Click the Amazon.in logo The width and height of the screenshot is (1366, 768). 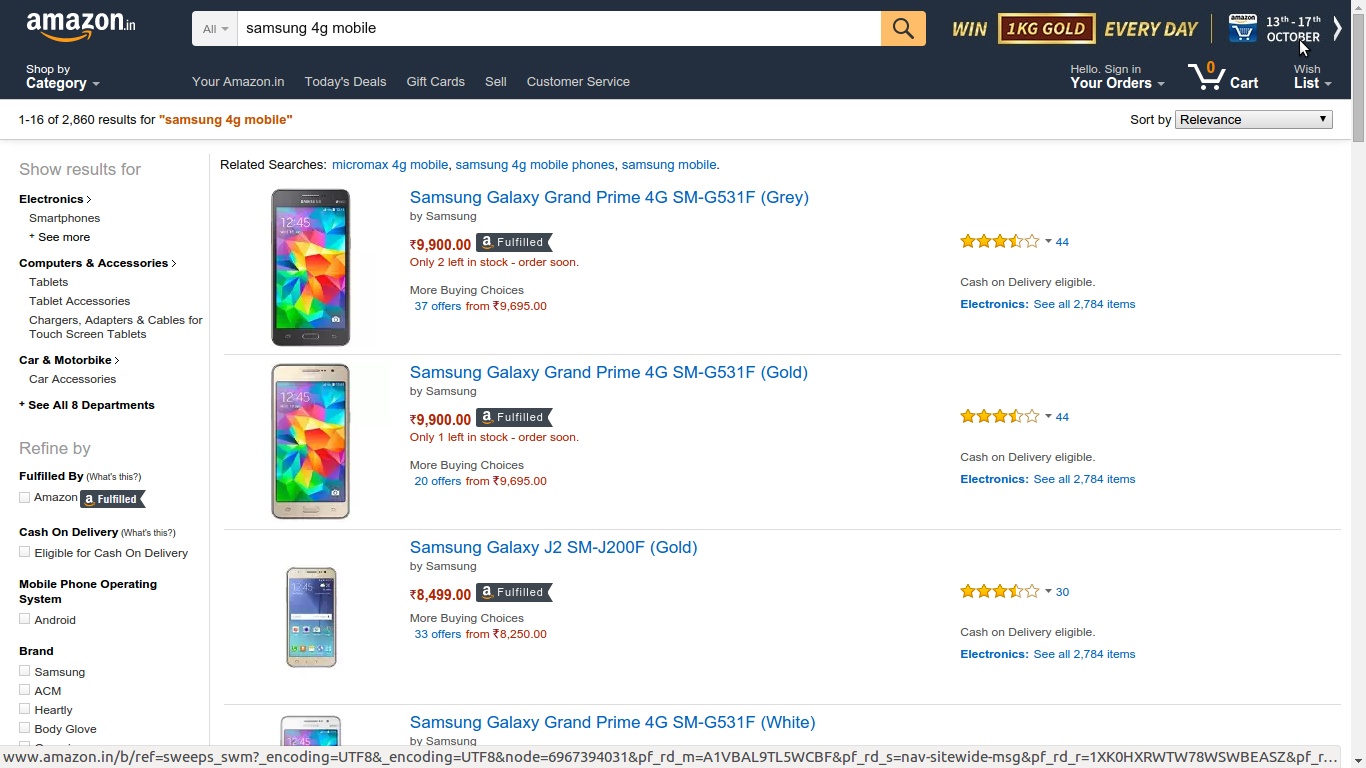click(x=81, y=26)
